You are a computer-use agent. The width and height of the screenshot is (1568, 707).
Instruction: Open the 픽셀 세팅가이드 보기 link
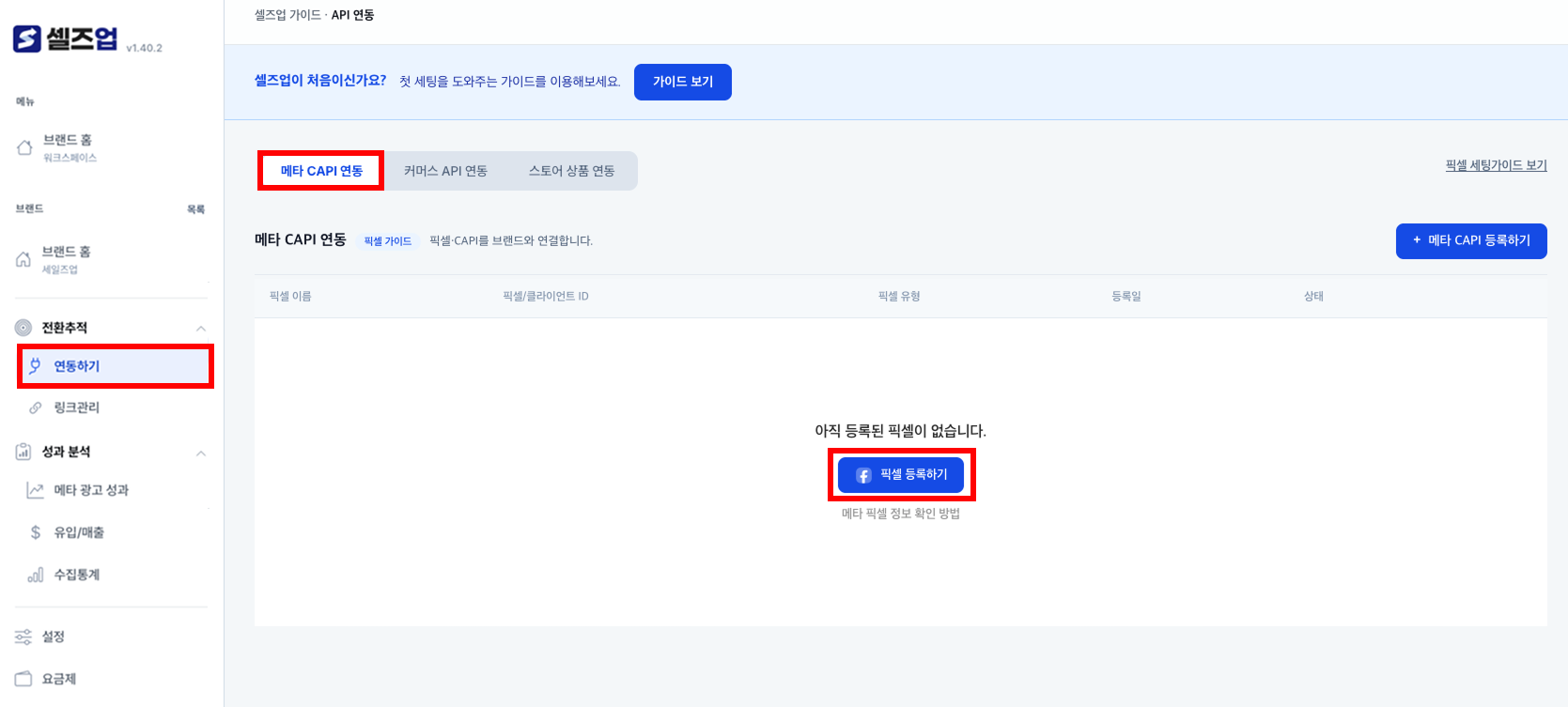point(1496,165)
